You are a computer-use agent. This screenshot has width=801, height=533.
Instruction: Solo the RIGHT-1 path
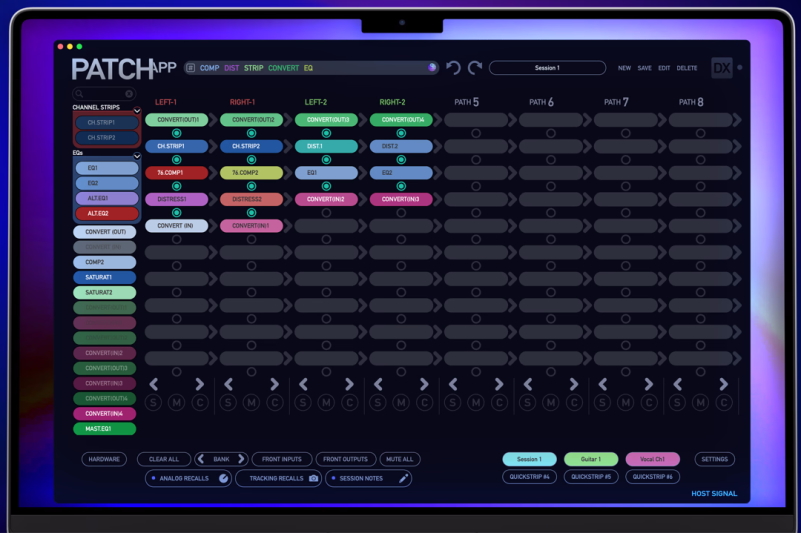coord(228,403)
